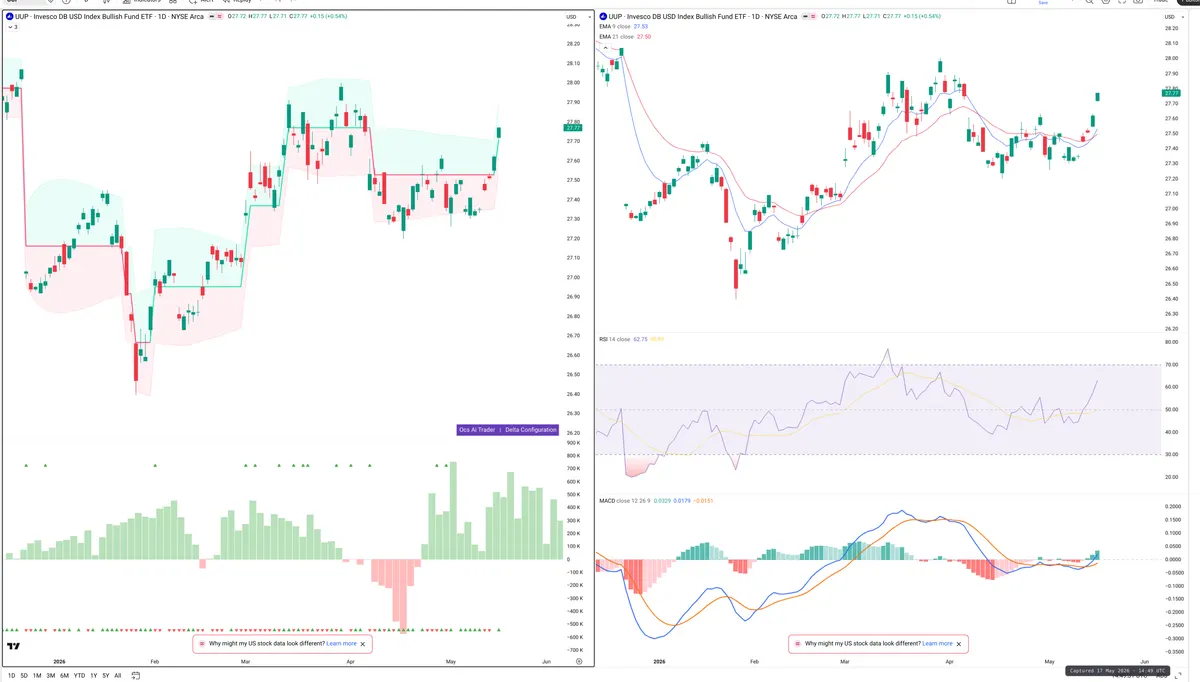Image resolution: width=1200 pixels, height=682 pixels.
Task: Select the 3M date range
Action: [x=51, y=676]
